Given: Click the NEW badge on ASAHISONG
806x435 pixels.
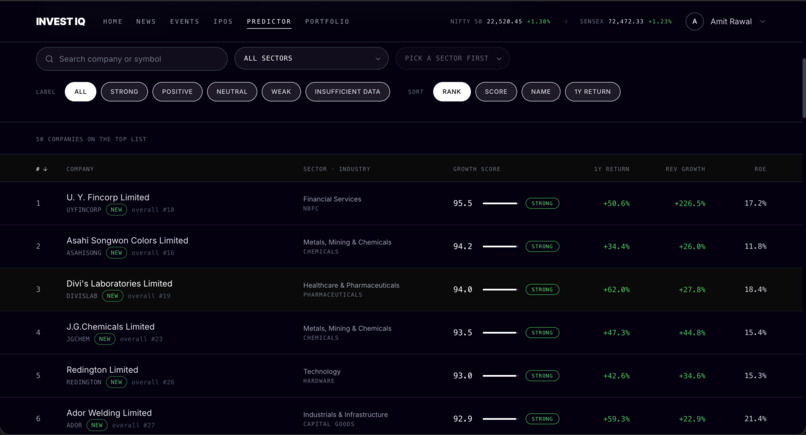Looking at the screenshot, I should click(x=116, y=253).
